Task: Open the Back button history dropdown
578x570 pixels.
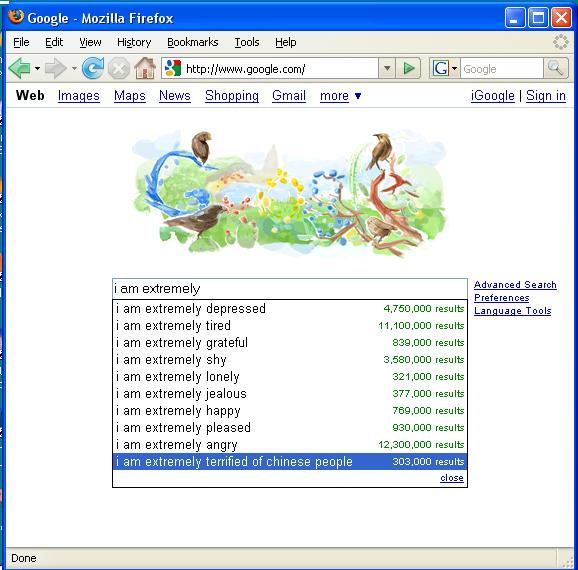Action: (x=37, y=68)
